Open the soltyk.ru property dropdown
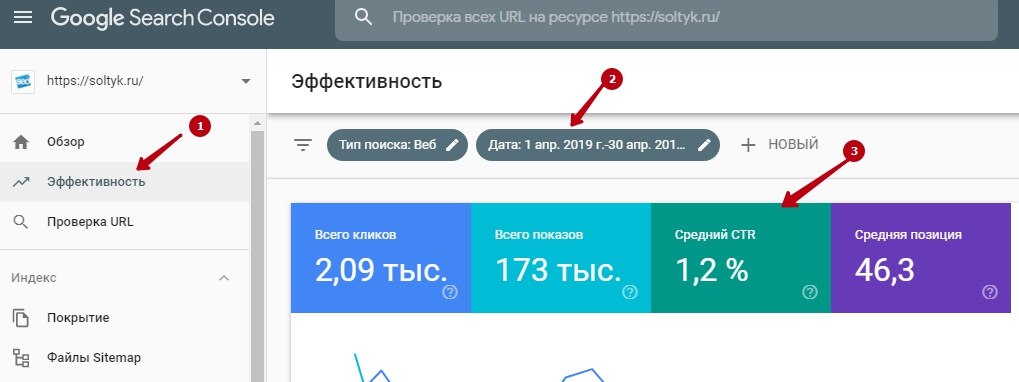Image resolution: width=1019 pixels, height=382 pixels. click(x=246, y=81)
